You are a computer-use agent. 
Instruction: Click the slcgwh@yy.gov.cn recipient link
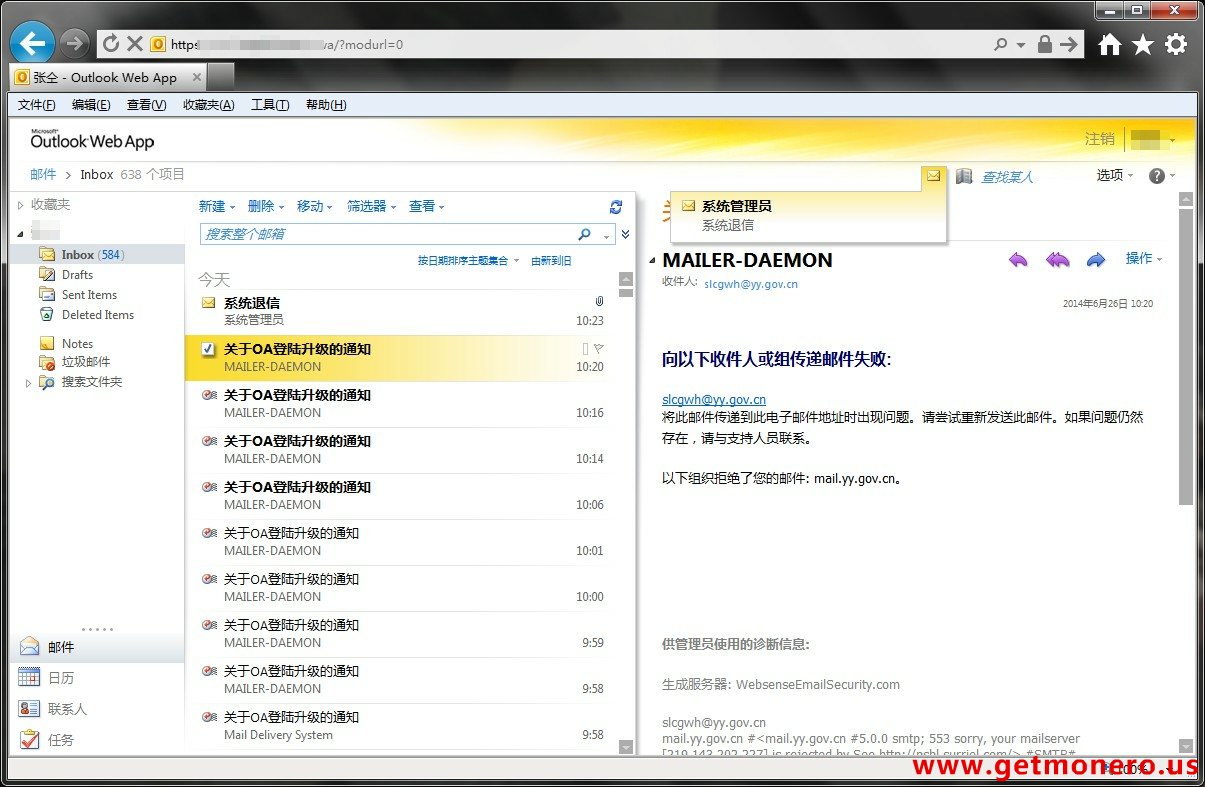pyautogui.click(x=751, y=284)
